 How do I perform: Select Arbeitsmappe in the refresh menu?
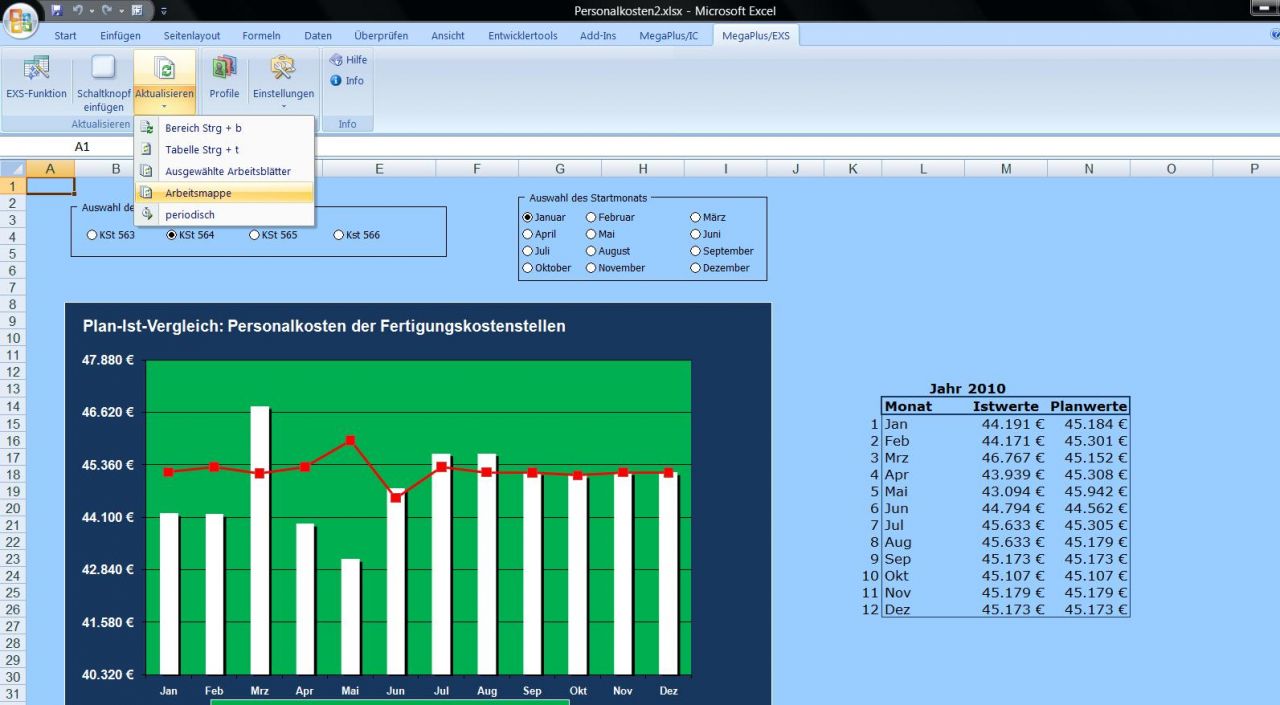(225, 193)
